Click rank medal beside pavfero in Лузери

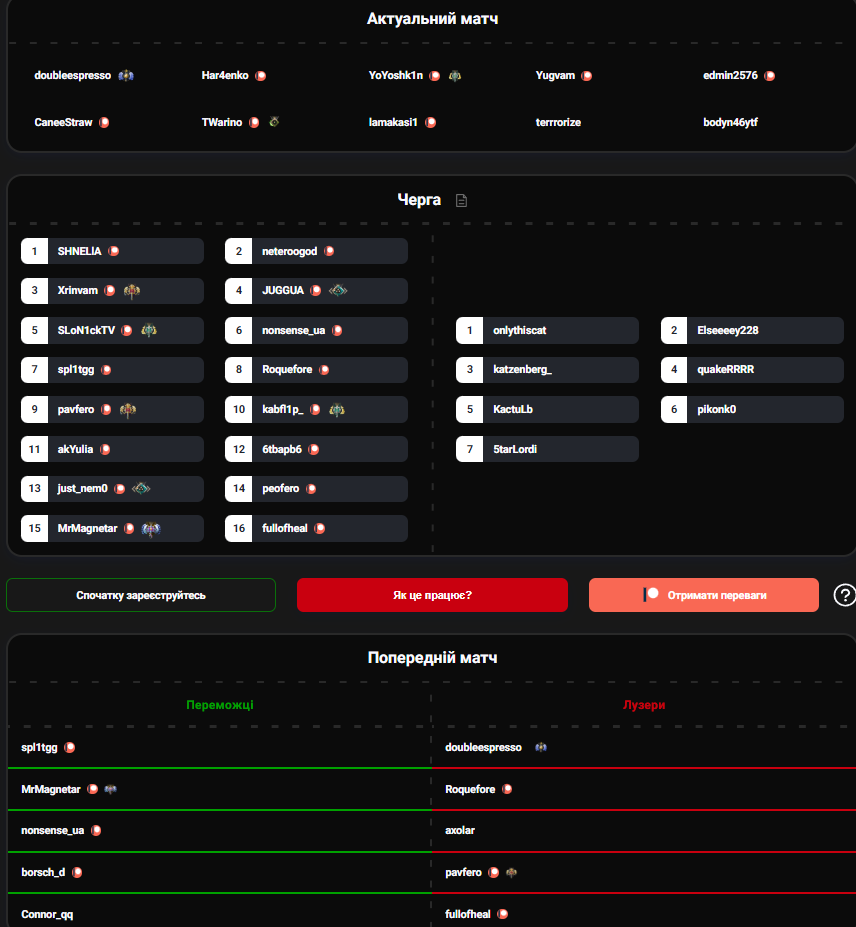tap(512, 873)
